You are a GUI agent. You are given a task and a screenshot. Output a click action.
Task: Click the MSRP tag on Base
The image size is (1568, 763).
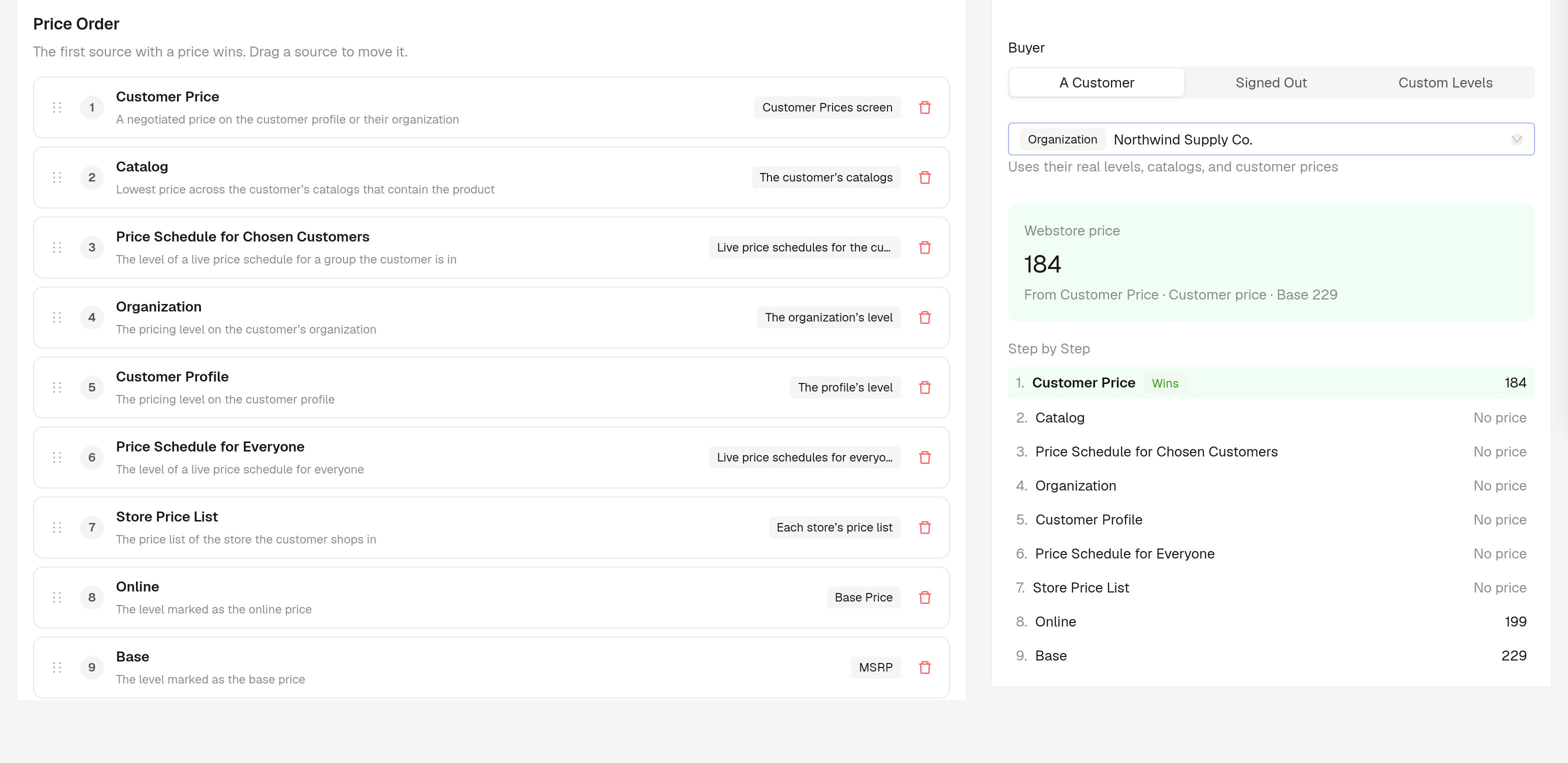(x=875, y=667)
